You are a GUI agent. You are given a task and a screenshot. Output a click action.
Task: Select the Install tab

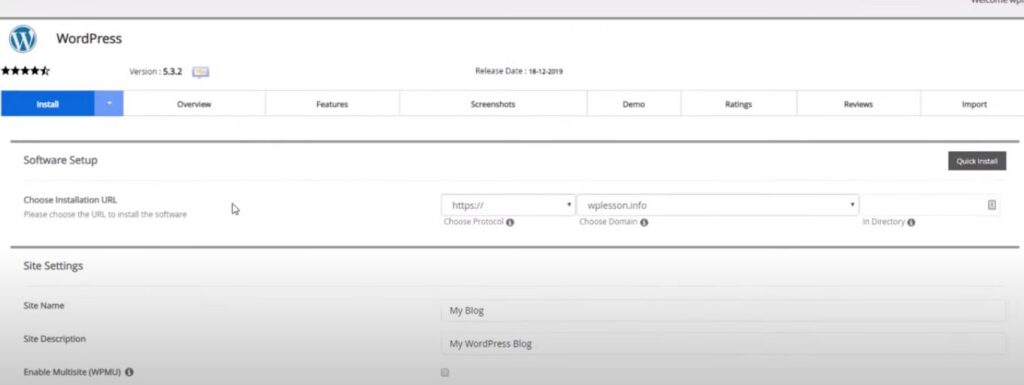[x=48, y=104]
